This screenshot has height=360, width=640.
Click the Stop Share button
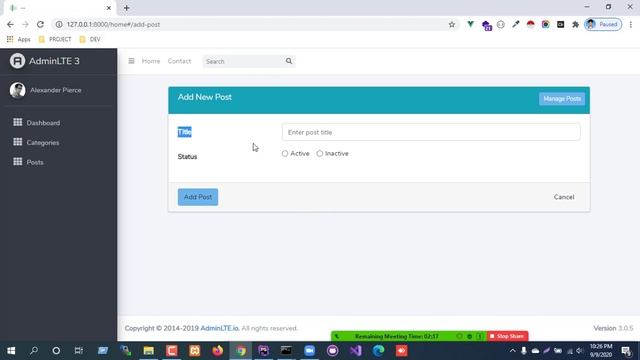(x=507, y=336)
